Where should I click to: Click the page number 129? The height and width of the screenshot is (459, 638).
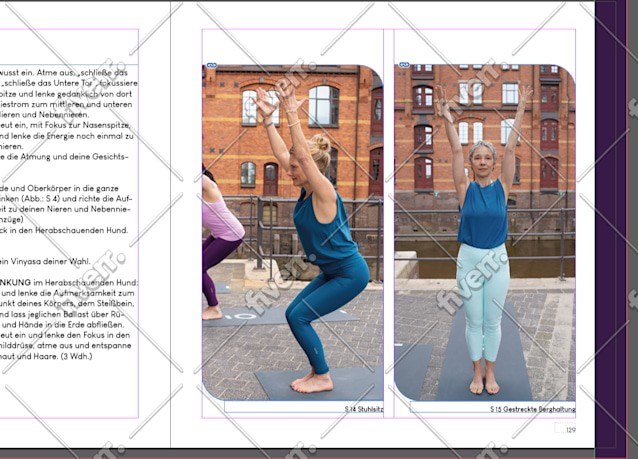point(571,430)
